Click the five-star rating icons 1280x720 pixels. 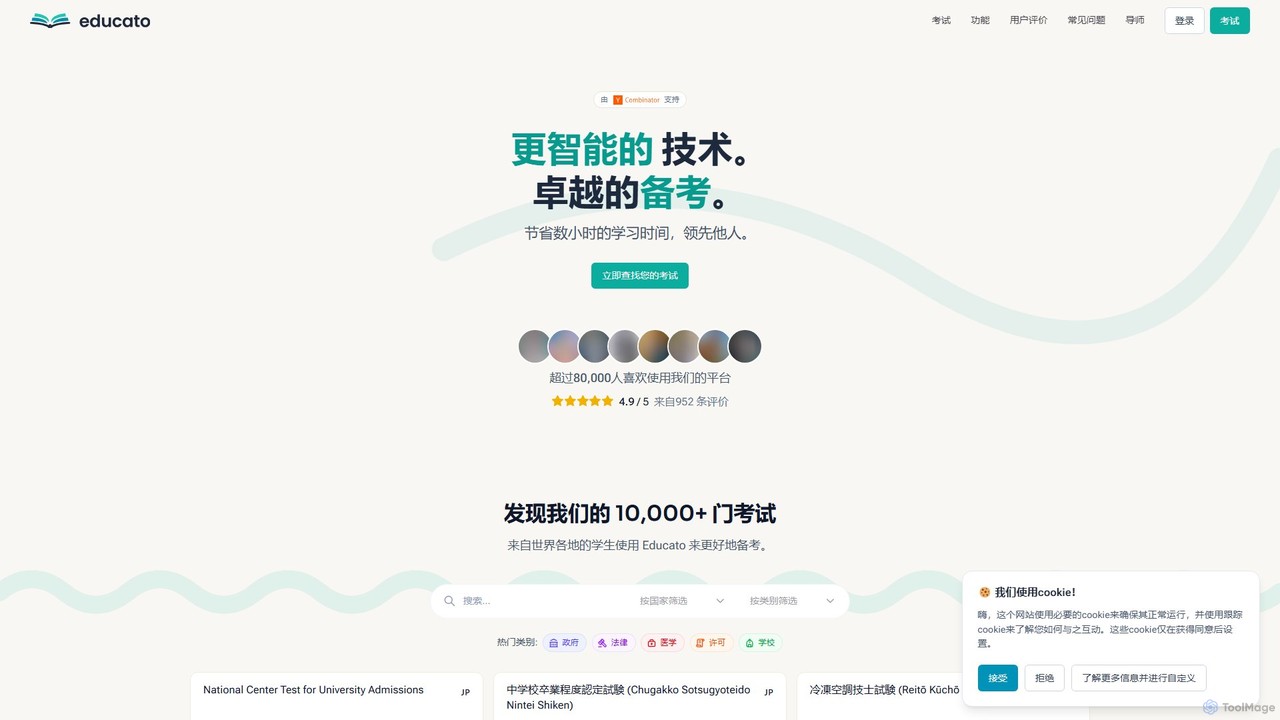tap(582, 401)
